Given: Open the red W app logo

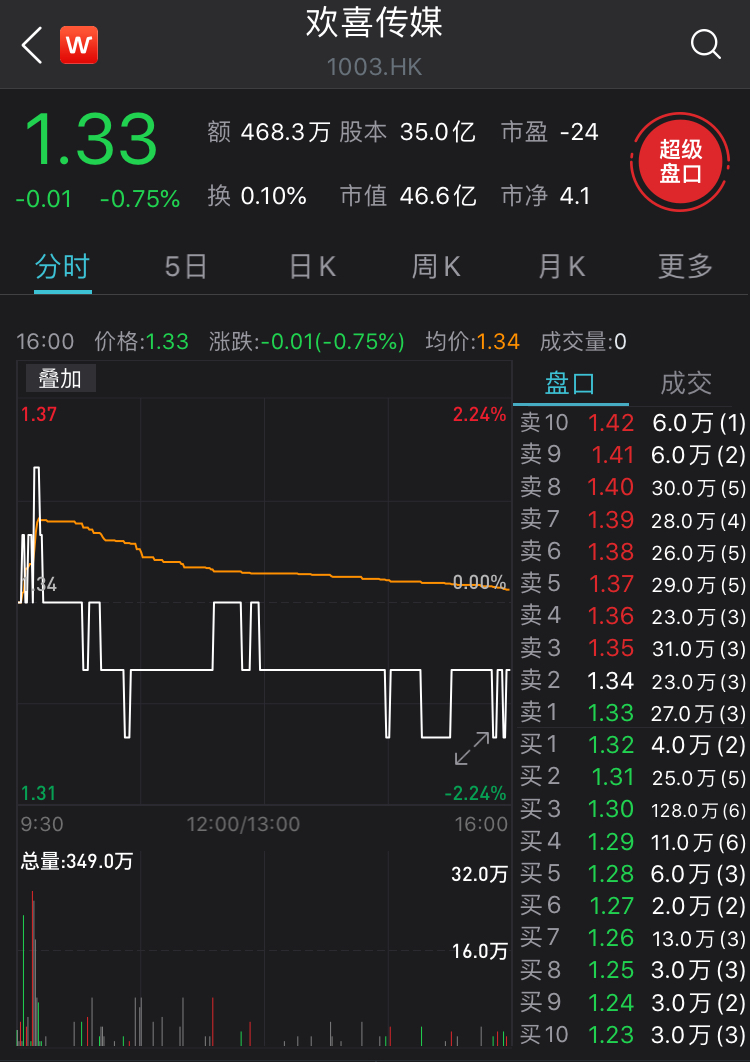Looking at the screenshot, I should tap(79, 45).
